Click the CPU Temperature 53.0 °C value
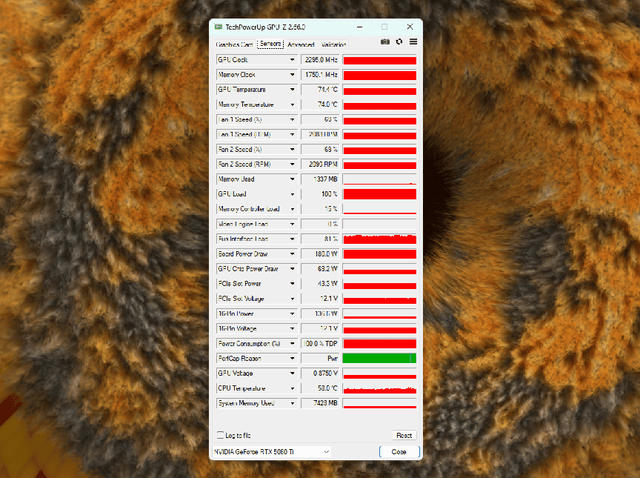The image size is (640, 478). pos(320,388)
